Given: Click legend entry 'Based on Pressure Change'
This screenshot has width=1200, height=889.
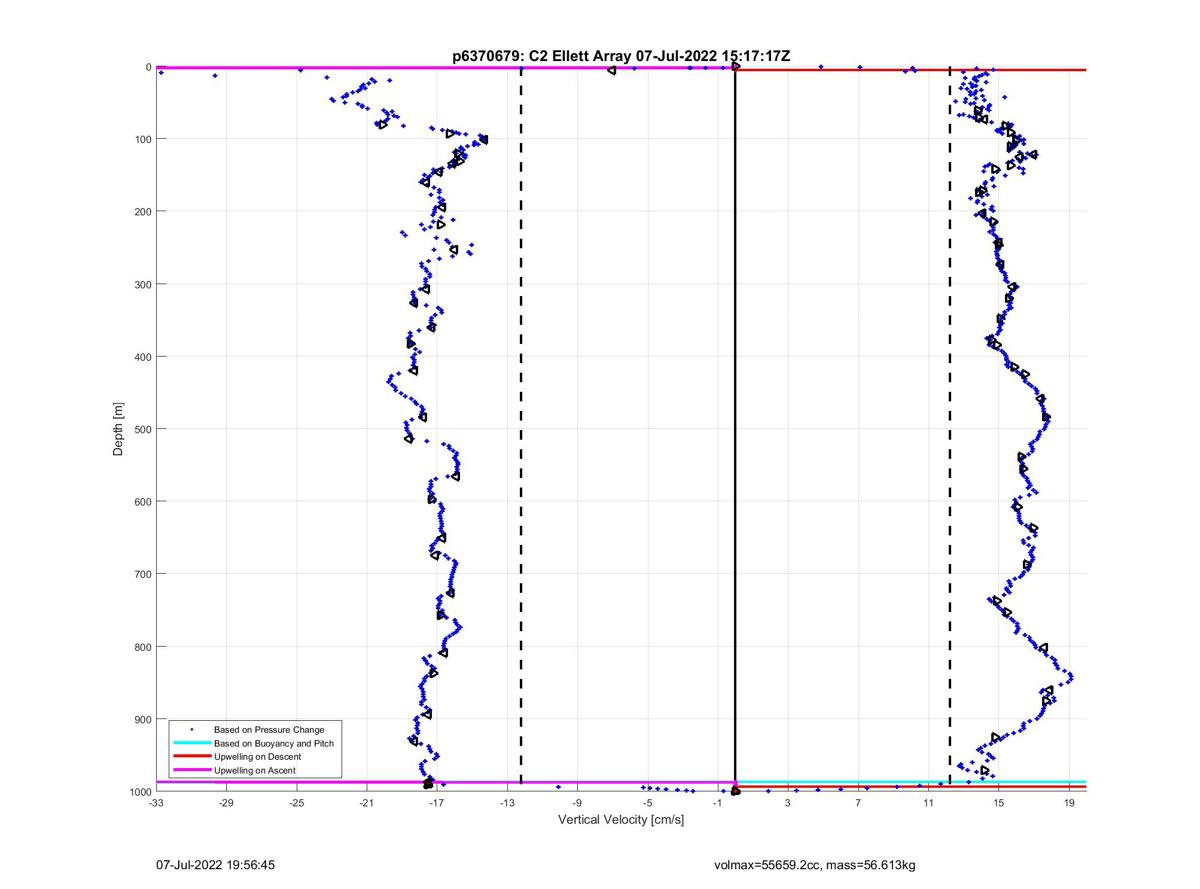Looking at the screenshot, I should click(x=269, y=730).
